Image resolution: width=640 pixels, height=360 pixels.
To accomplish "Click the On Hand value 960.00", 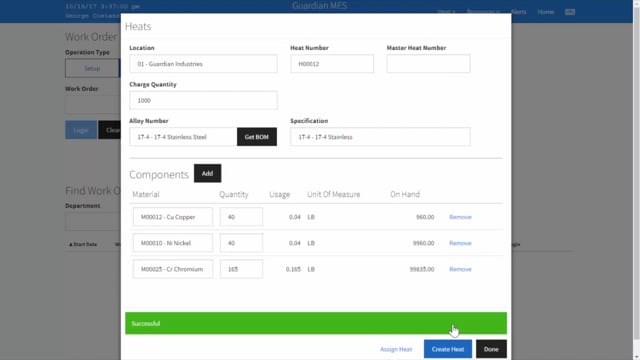I will tap(425, 217).
